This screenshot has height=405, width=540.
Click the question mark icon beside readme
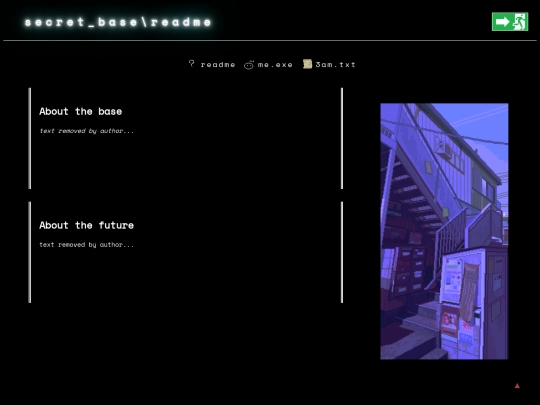coord(192,64)
